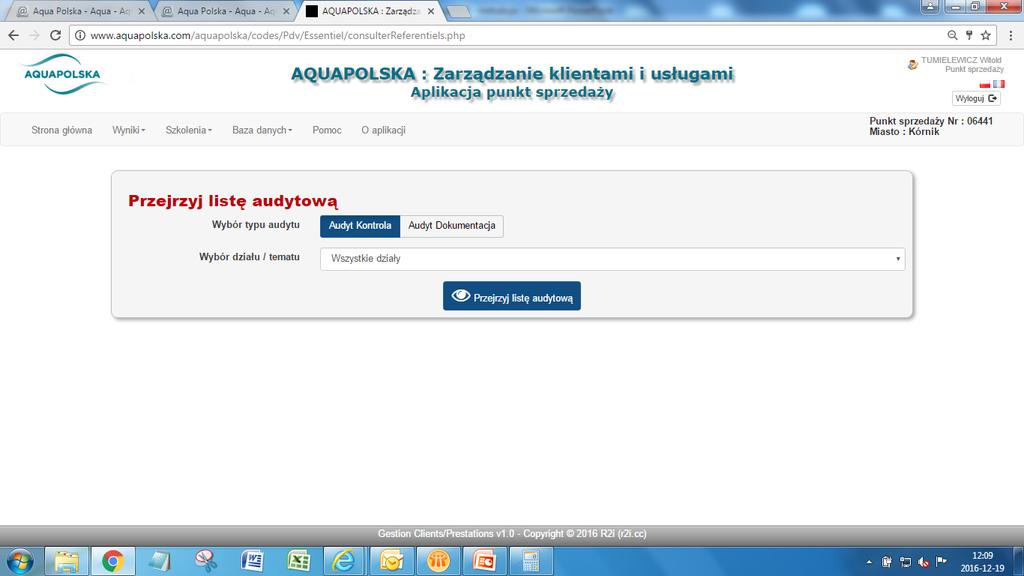The image size is (1024, 576).
Task: Click the clock in the taskbar
Action: (982, 562)
